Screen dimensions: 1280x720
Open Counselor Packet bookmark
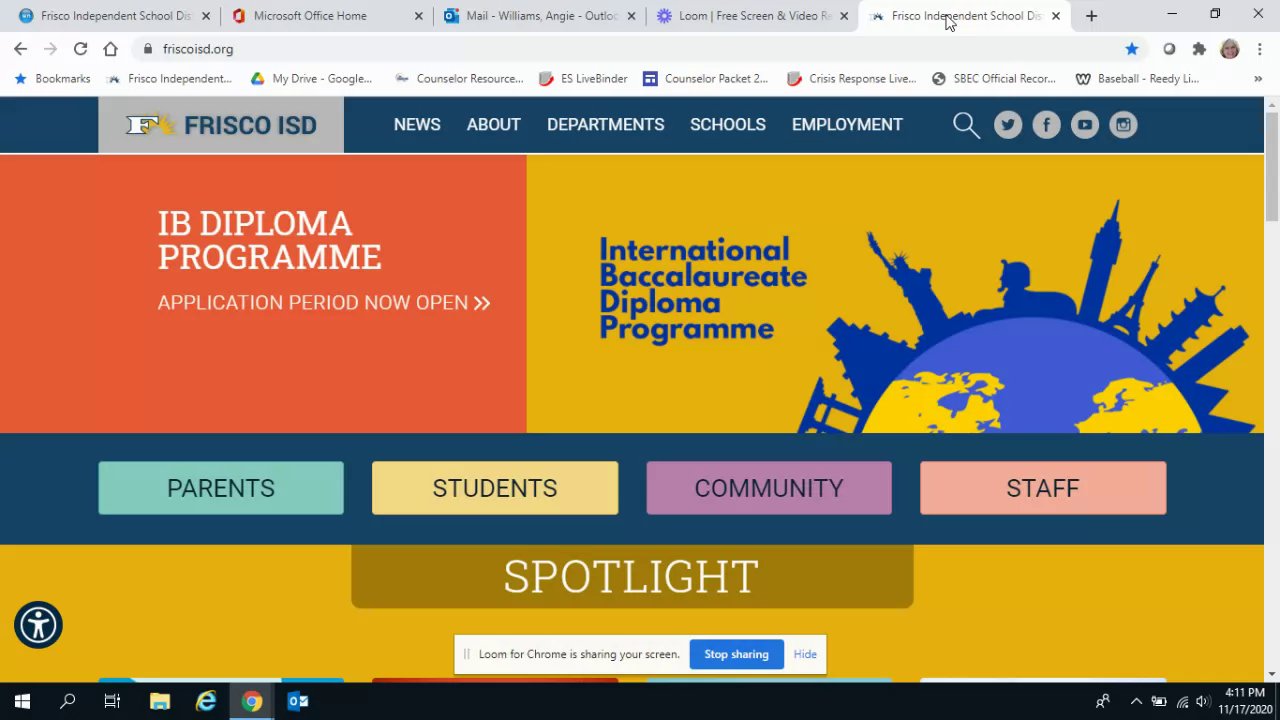pos(706,79)
